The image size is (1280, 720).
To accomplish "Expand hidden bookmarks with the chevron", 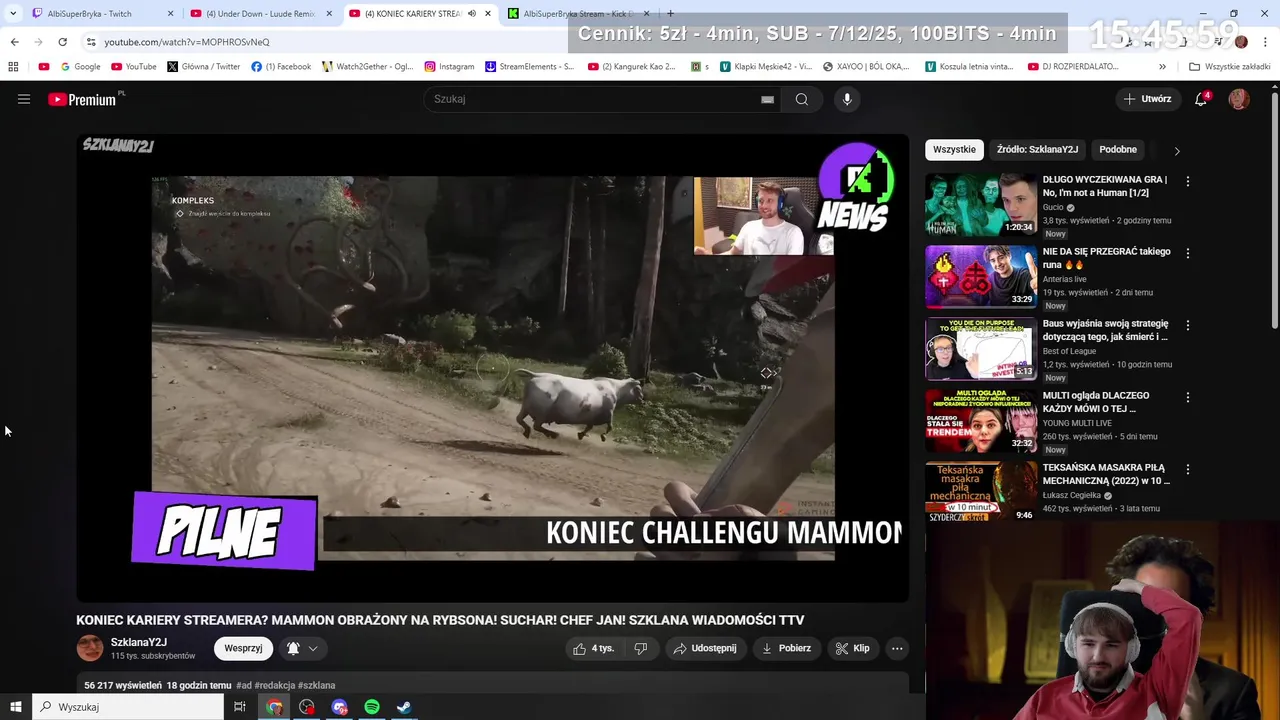I will point(1162,67).
